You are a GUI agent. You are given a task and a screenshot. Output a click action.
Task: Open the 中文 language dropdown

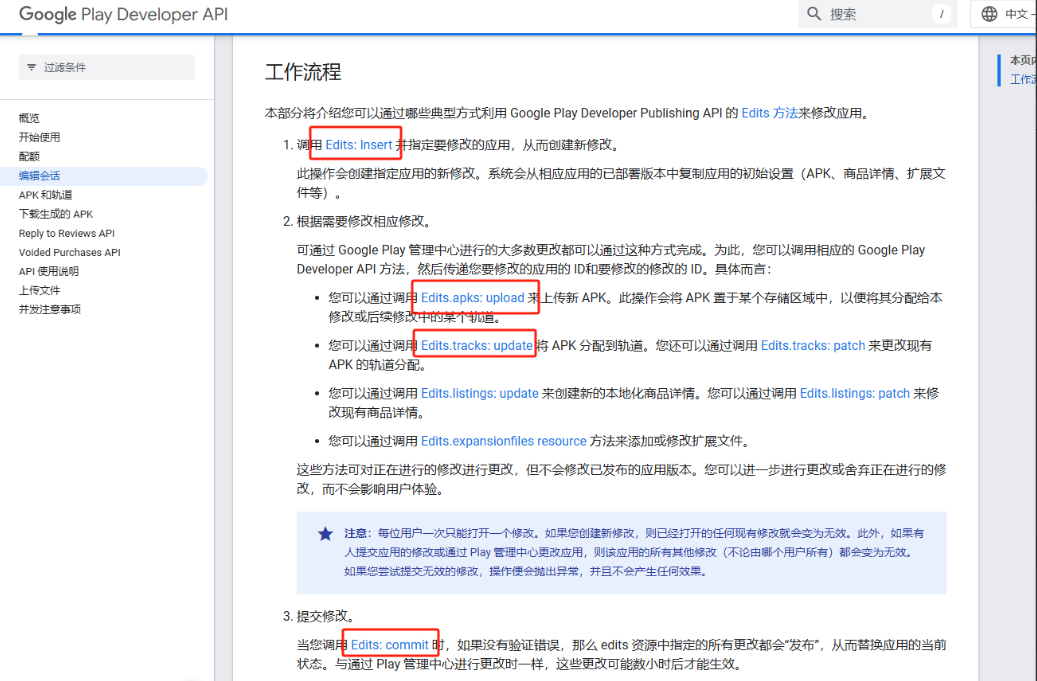click(1004, 14)
